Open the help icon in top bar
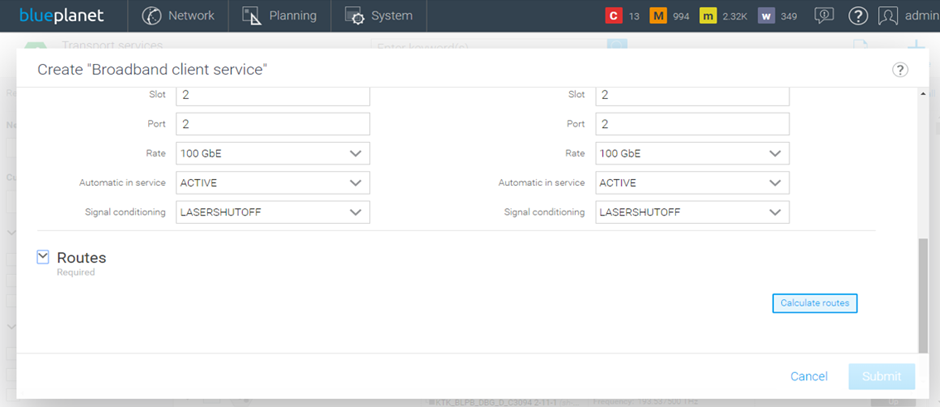 [858, 16]
